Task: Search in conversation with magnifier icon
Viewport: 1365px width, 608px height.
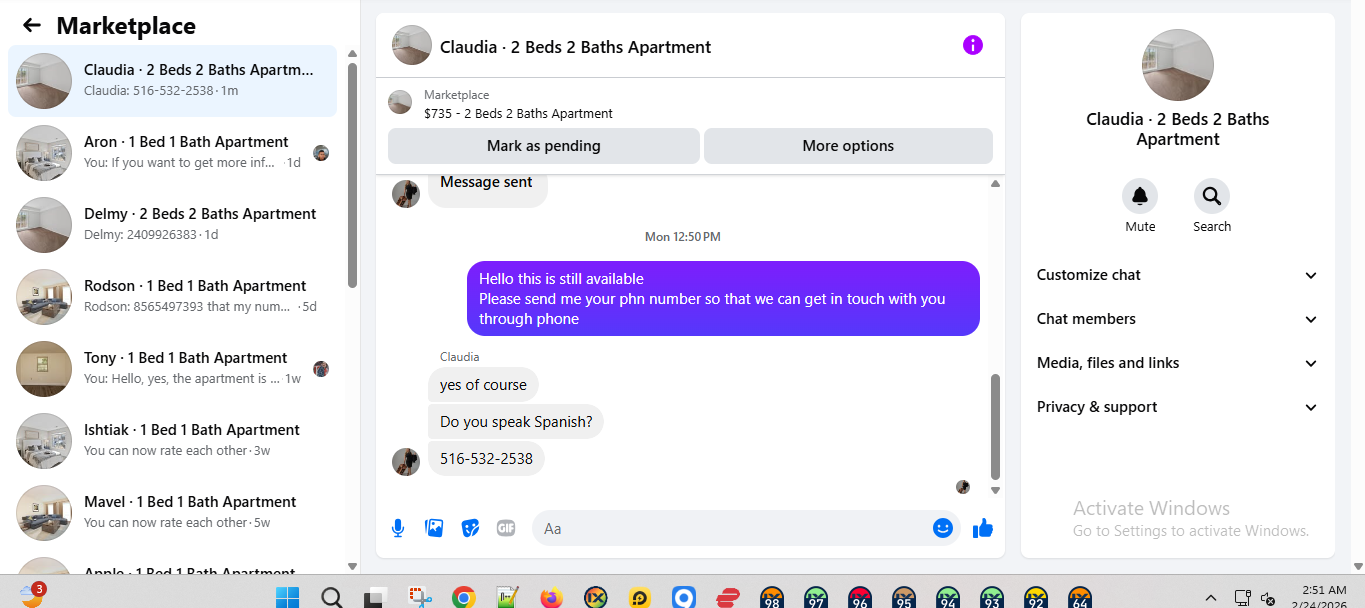Action: point(1212,196)
